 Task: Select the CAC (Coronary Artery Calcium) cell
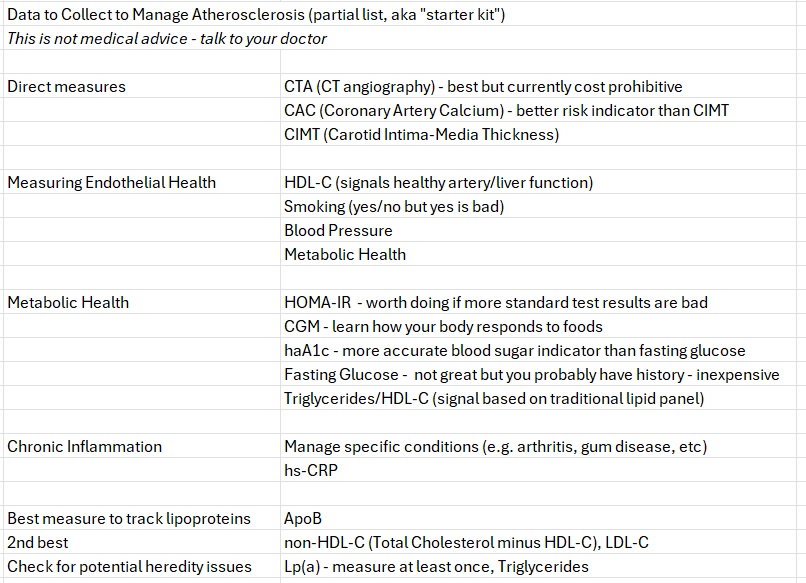pos(506,110)
